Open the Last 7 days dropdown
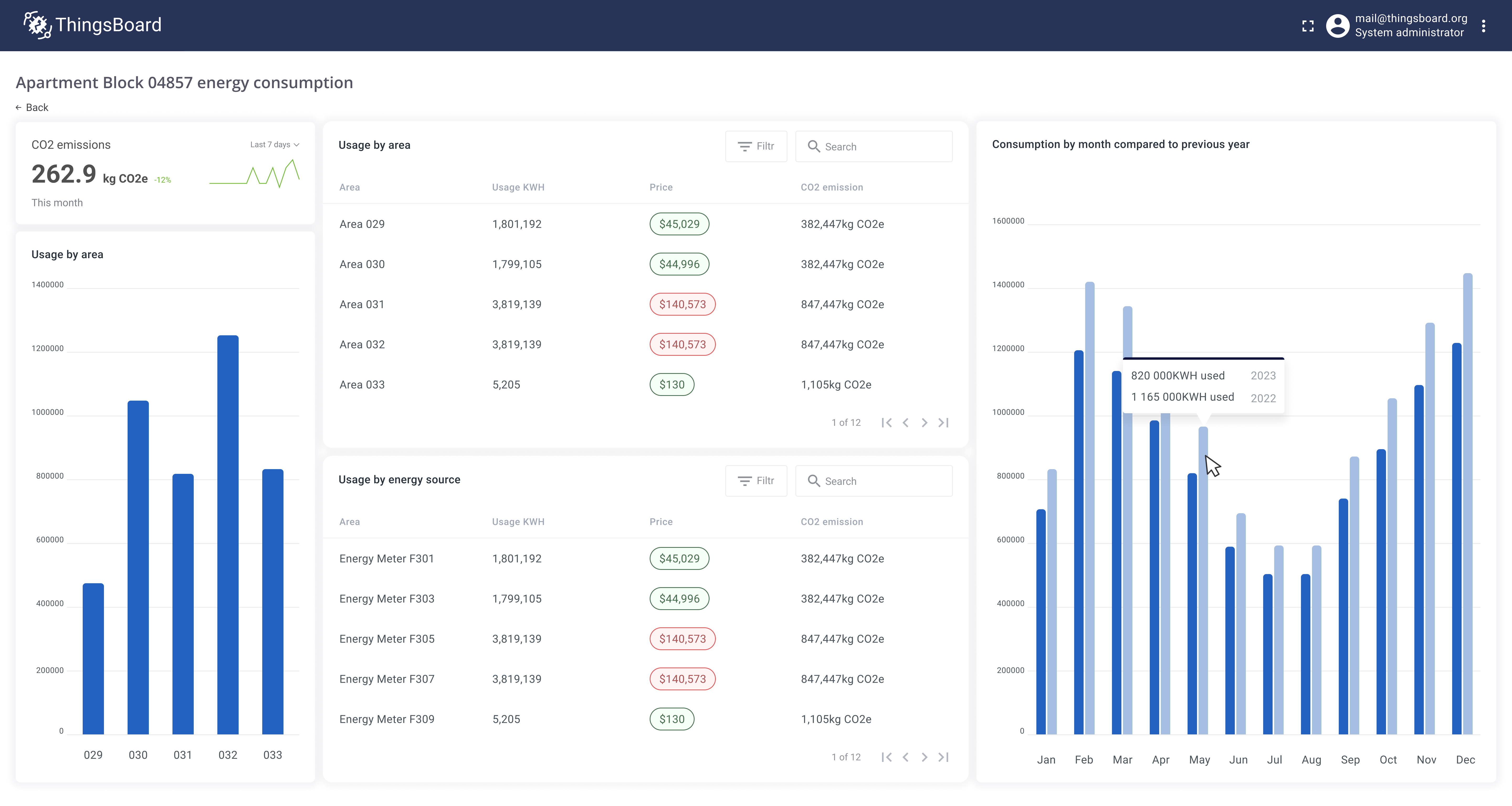Viewport: 1512px width, 806px height. coord(274,144)
